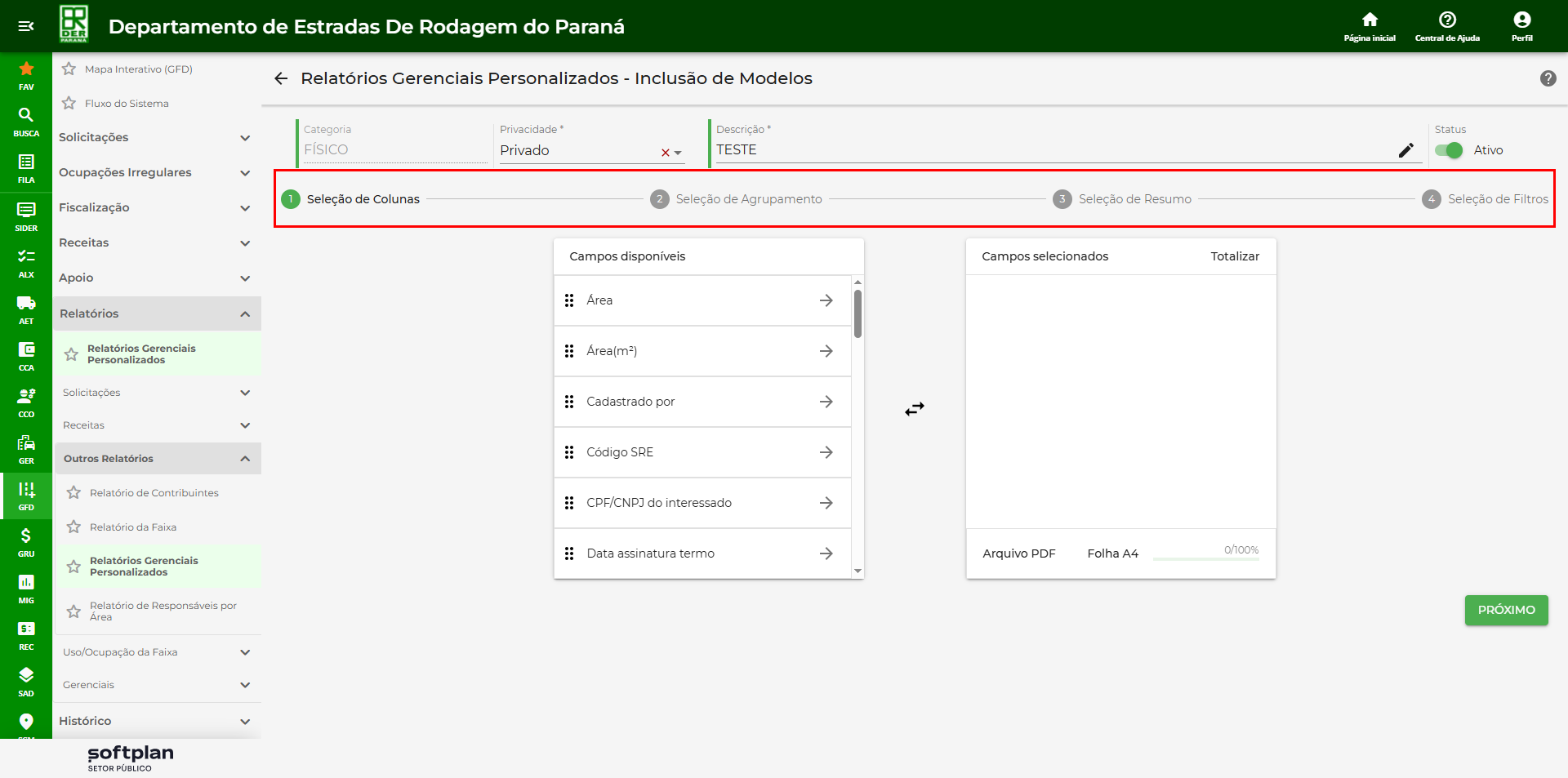Open the Central de Ajuda help icon
1568x778 pixels.
1446,20
